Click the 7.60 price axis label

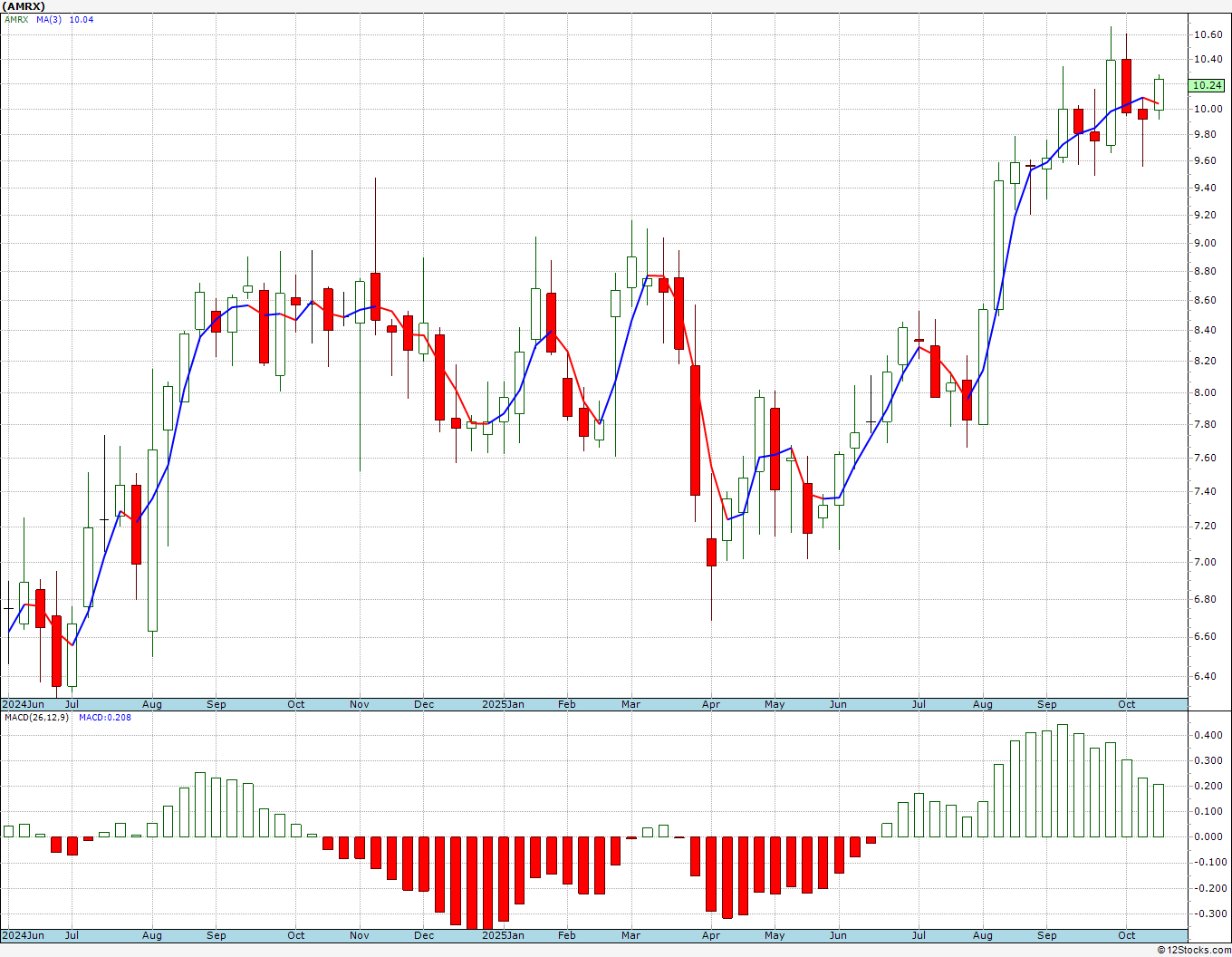tap(1207, 458)
